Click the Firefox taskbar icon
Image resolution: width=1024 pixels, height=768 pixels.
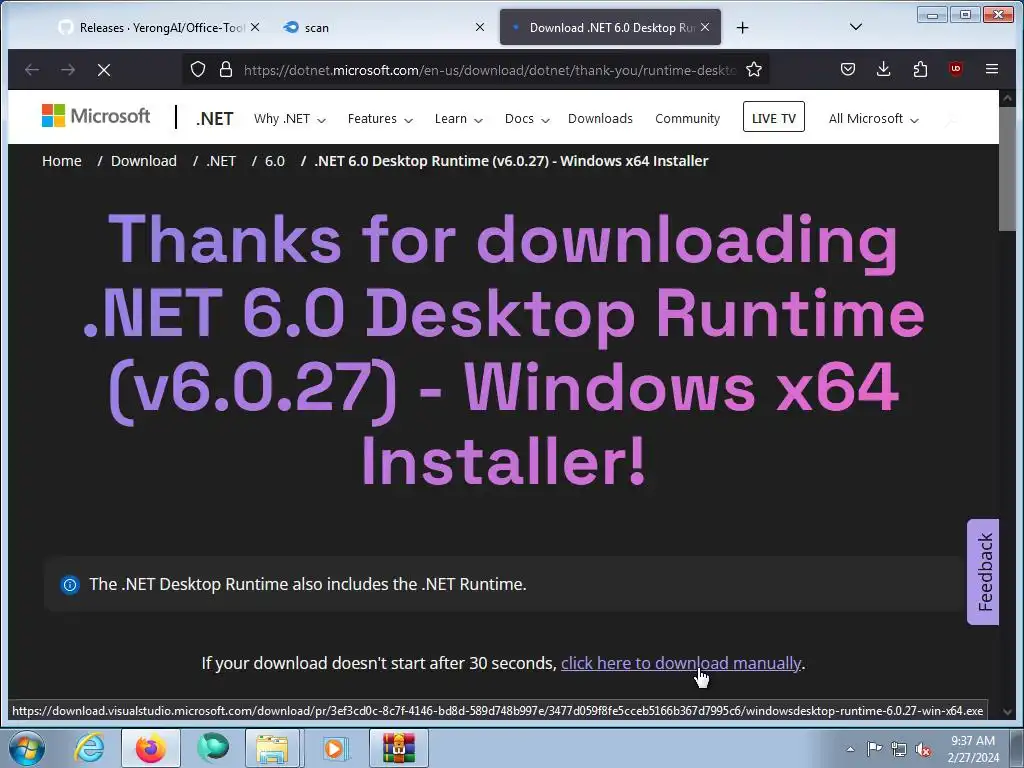coord(150,748)
